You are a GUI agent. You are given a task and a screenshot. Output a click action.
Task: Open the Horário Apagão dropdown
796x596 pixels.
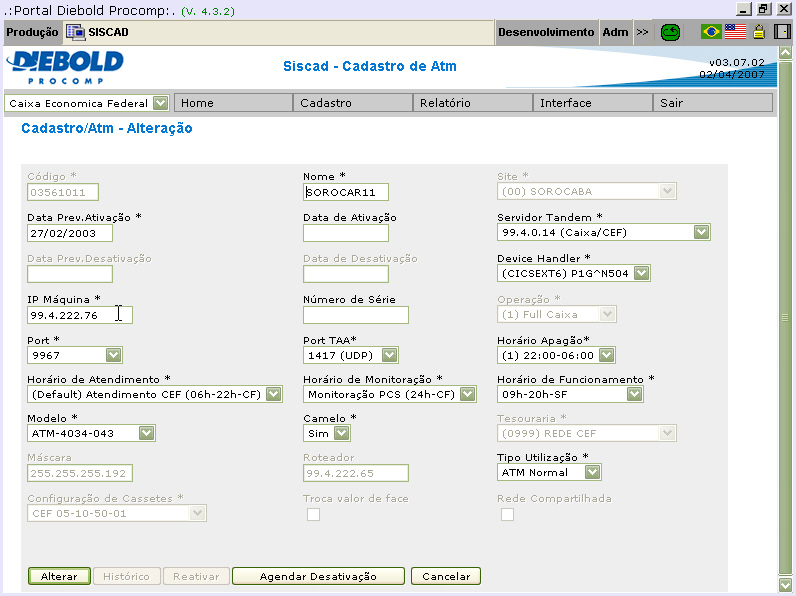pos(556,355)
